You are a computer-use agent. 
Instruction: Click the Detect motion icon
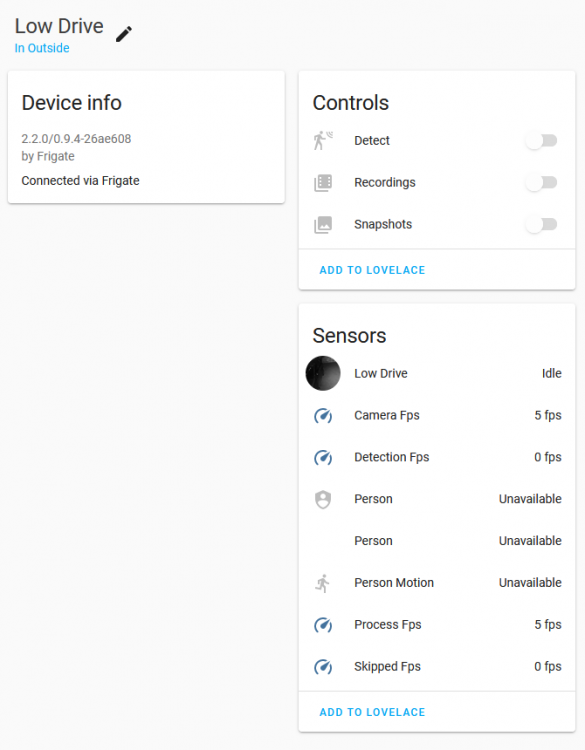pyautogui.click(x=323, y=141)
